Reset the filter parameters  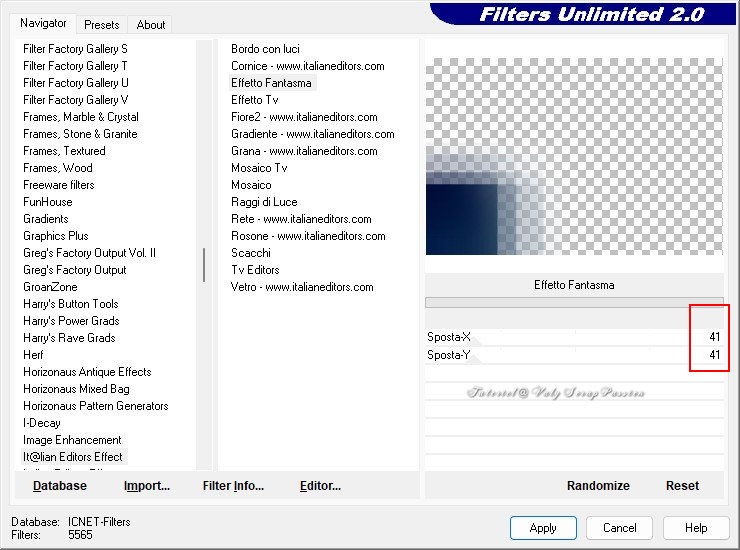click(x=682, y=486)
